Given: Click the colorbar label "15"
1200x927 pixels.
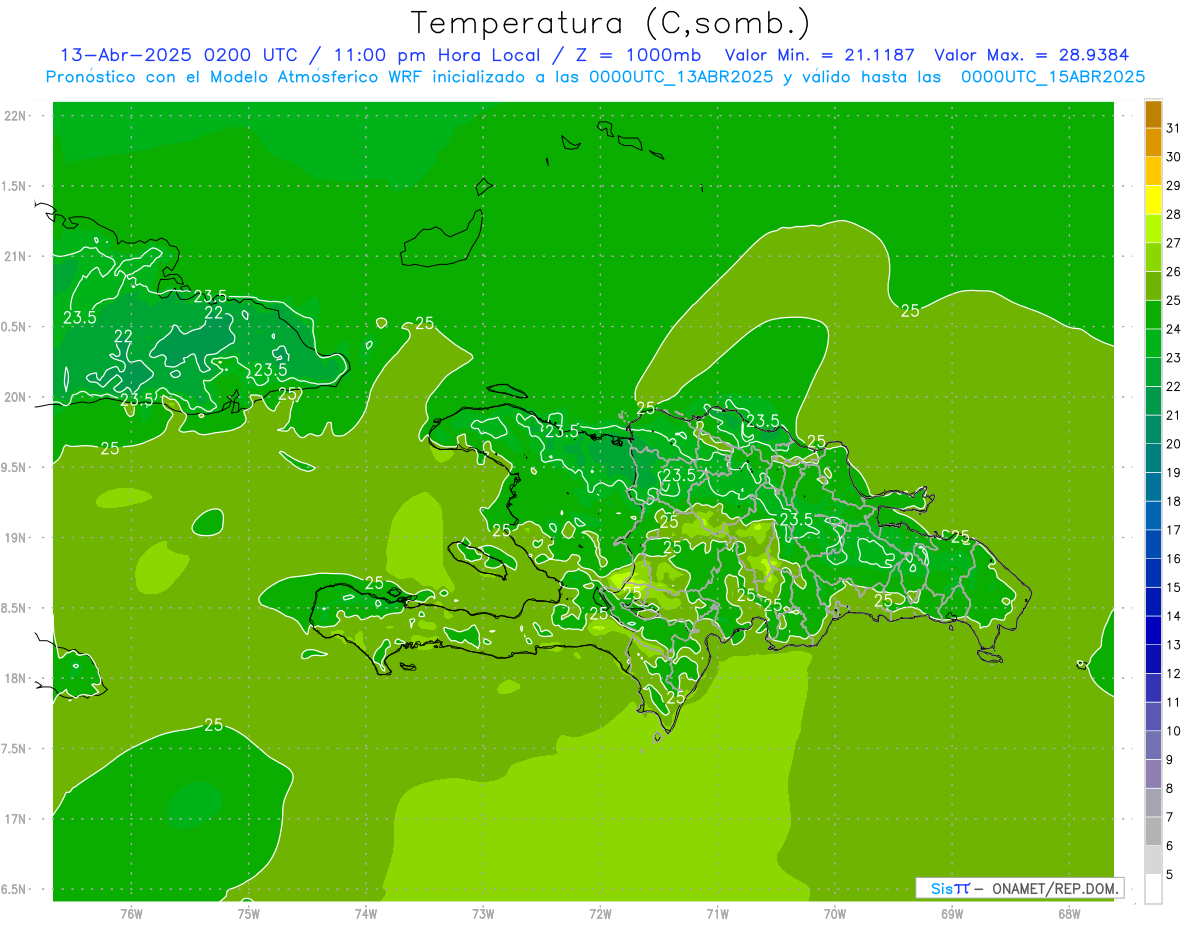Looking at the screenshot, I should (1174, 587).
